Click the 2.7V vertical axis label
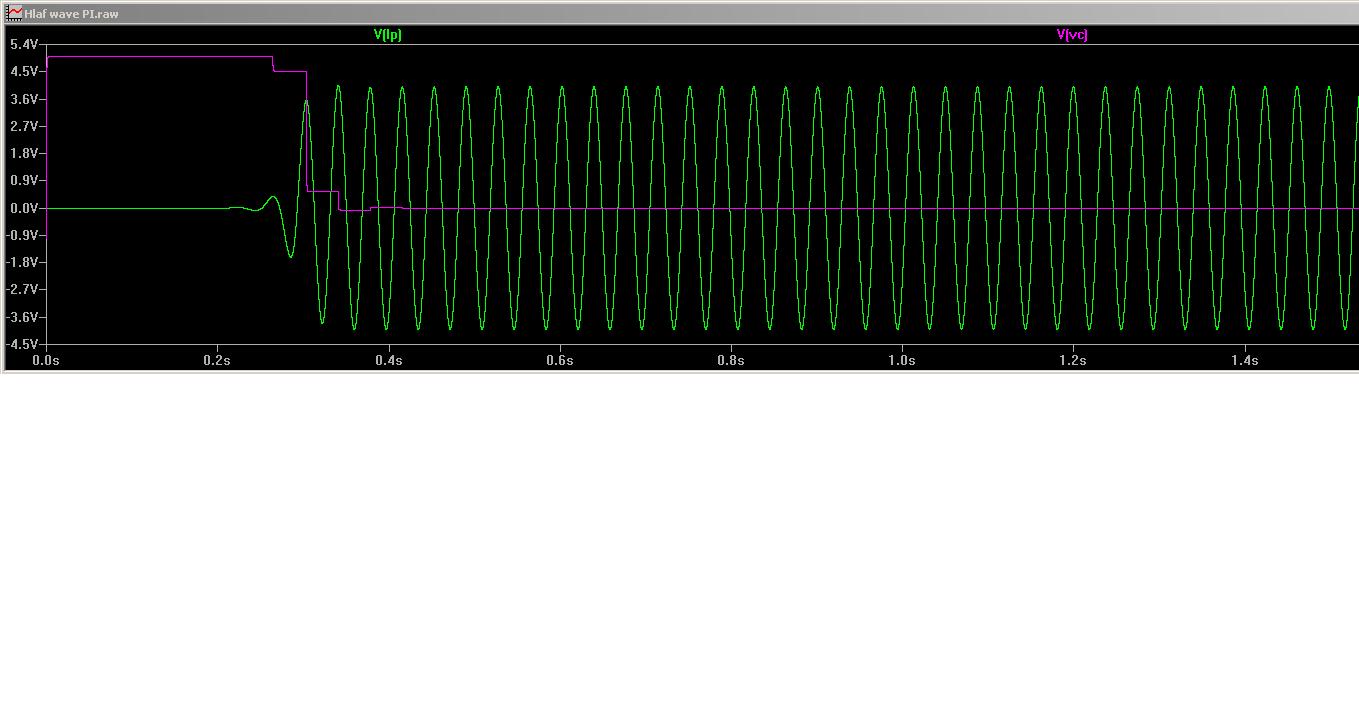This screenshot has height=718, width=1359. [24, 127]
